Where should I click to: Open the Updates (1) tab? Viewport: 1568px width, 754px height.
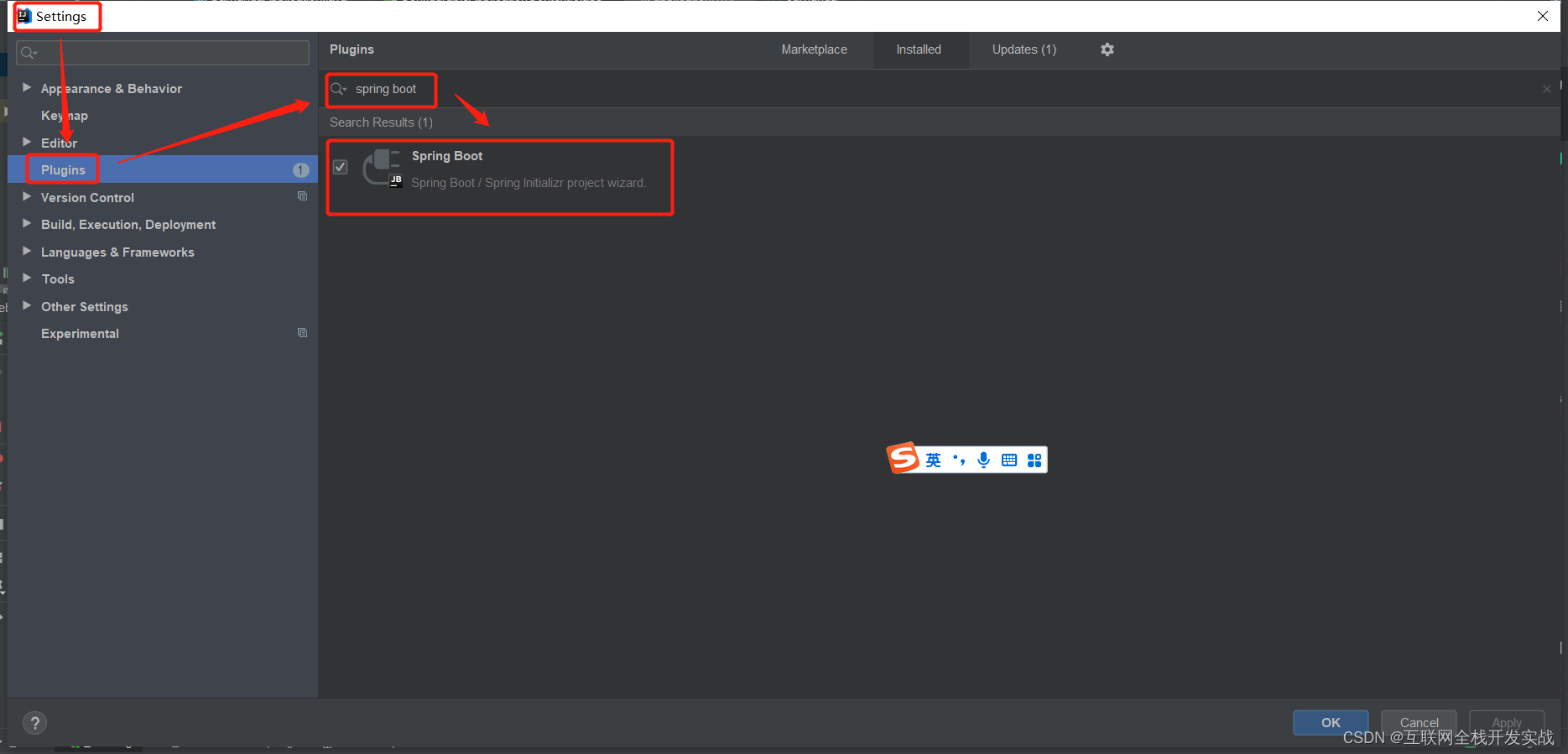pyautogui.click(x=1024, y=49)
